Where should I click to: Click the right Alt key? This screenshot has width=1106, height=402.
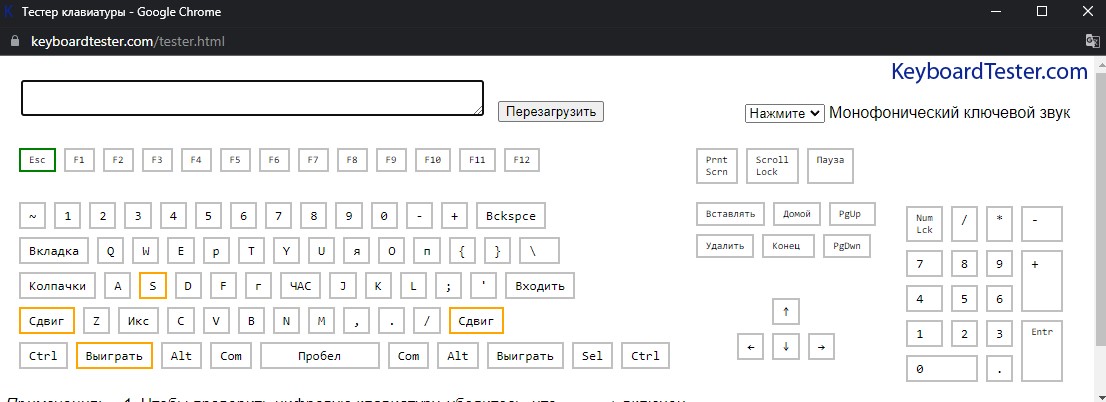pos(458,355)
